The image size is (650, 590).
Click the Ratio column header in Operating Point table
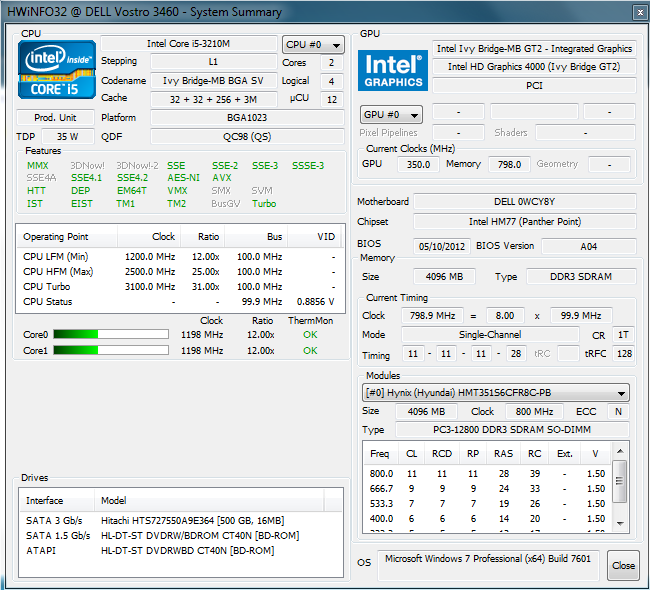pos(203,237)
